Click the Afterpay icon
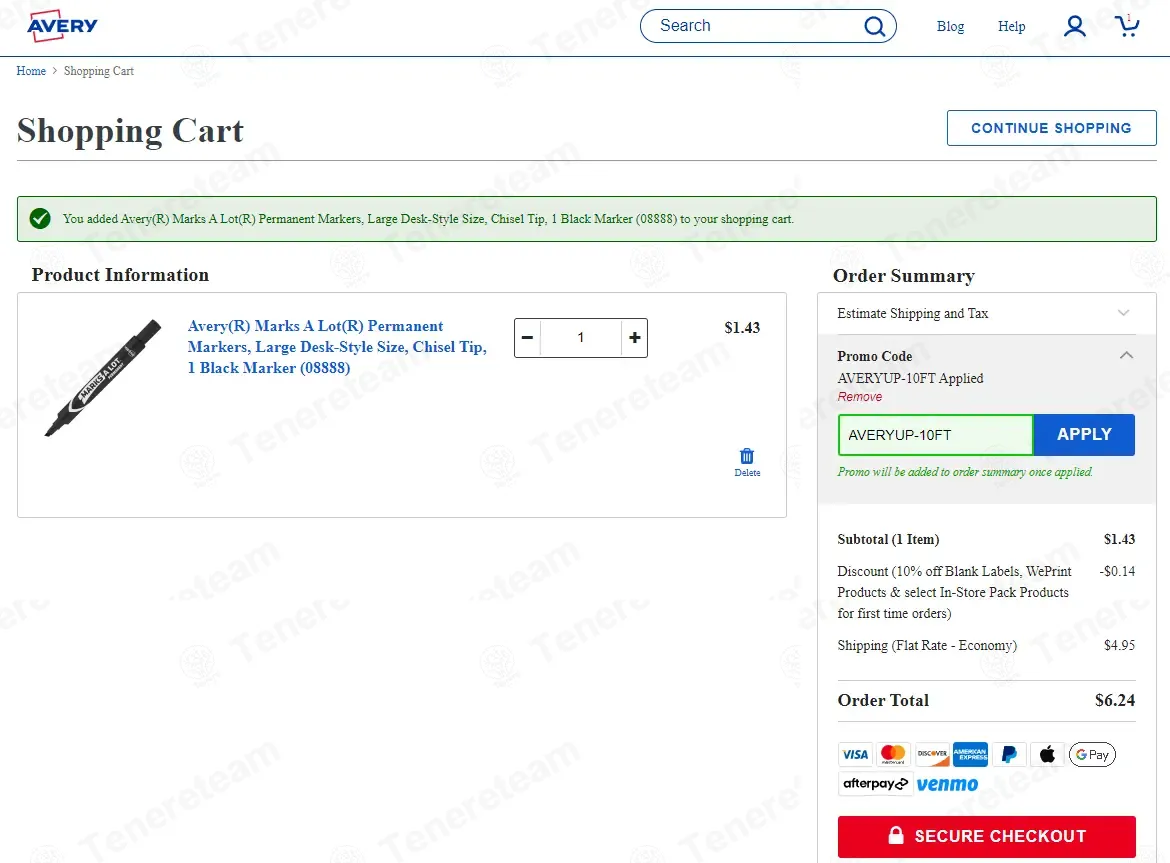Screen dimensions: 1170x863 (875, 784)
